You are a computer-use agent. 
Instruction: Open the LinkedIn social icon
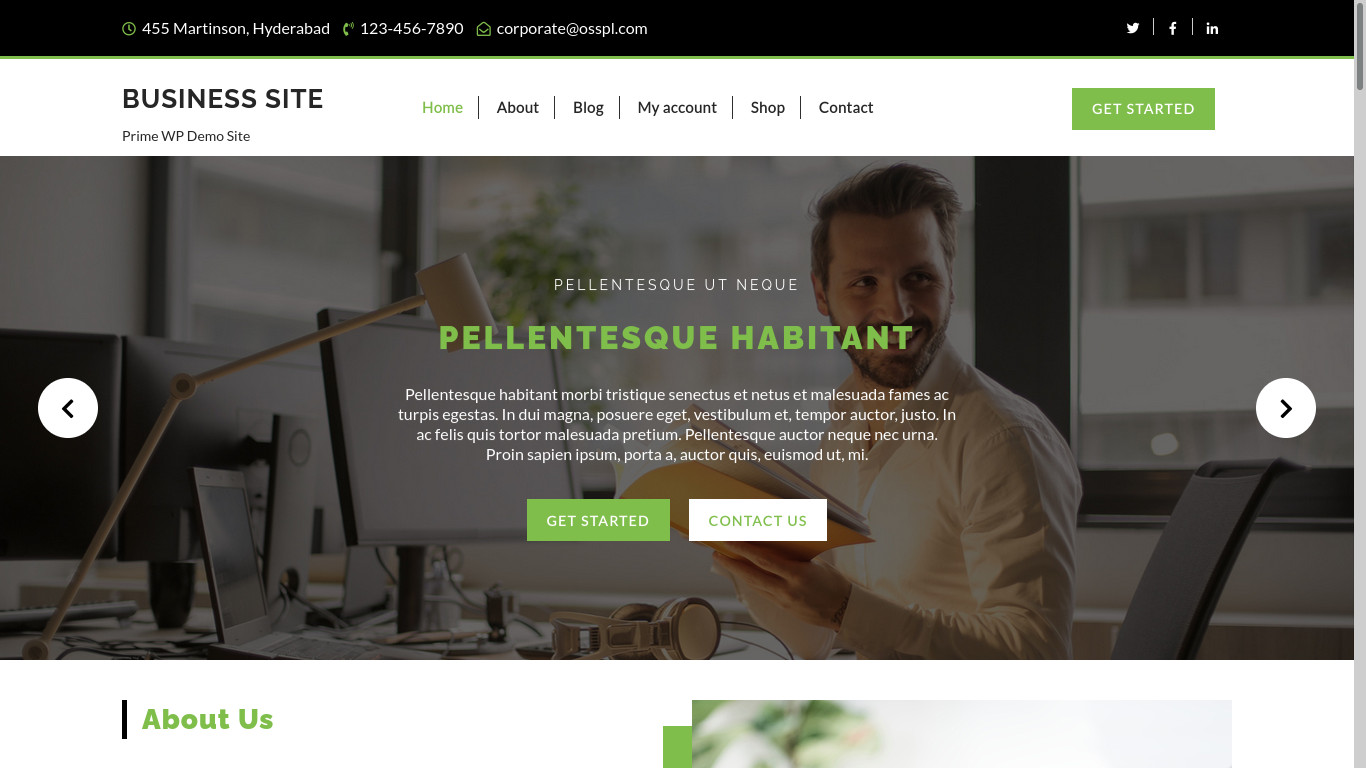pyautogui.click(x=1212, y=28)
